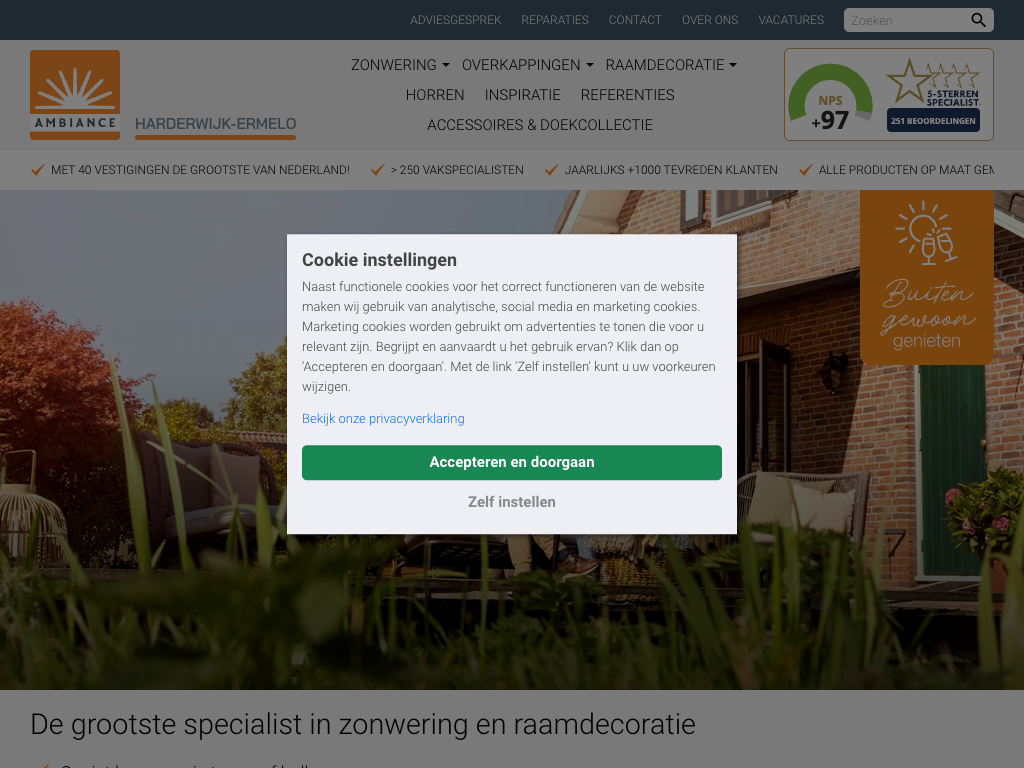Open Accessoires & Doekcollectie
1024x768 pixels.
tap(540, 125)
